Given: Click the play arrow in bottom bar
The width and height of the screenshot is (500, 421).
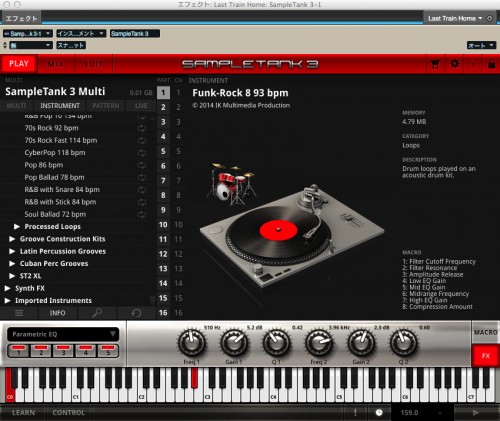Looking at the screenshot, I should [x=476, y=413].
